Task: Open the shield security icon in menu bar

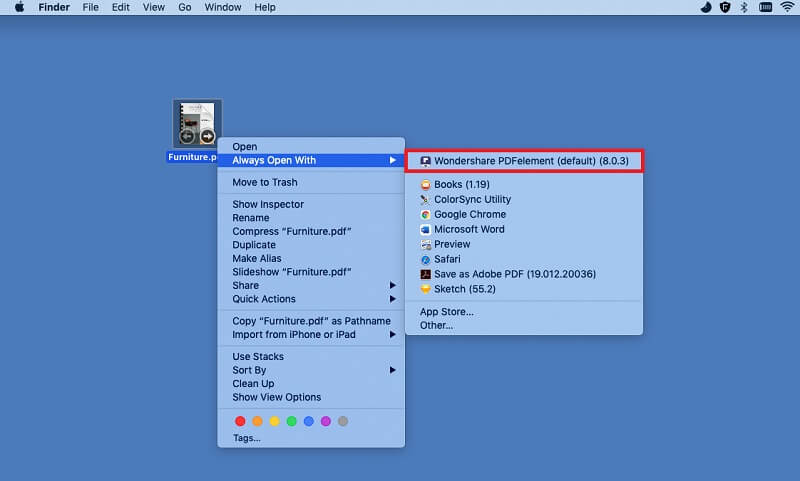Action: click(x=725, y=7)
